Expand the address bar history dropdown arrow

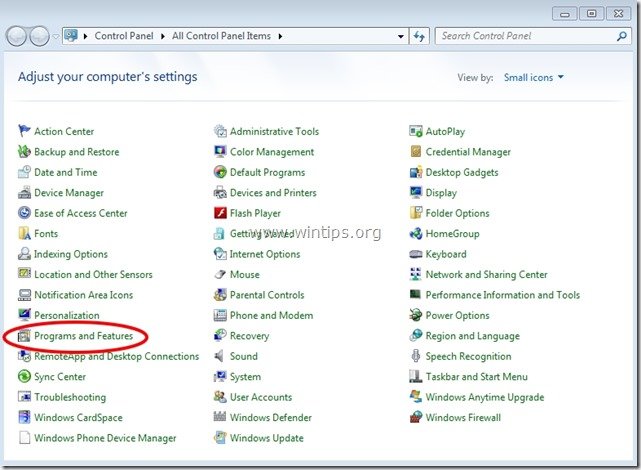tap(401, 36)
